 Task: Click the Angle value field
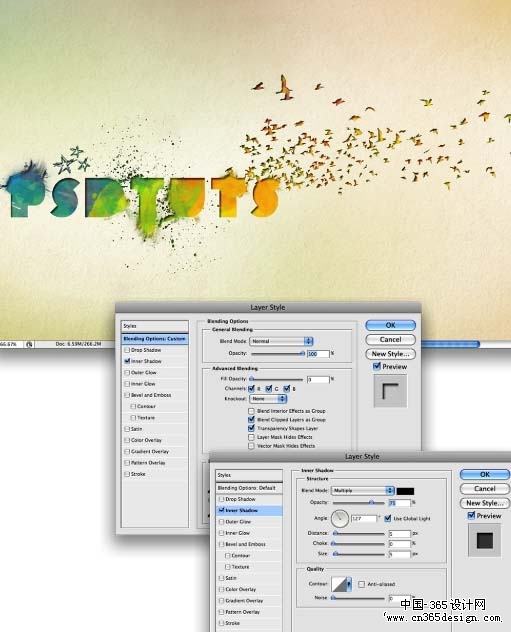point(364,518)
